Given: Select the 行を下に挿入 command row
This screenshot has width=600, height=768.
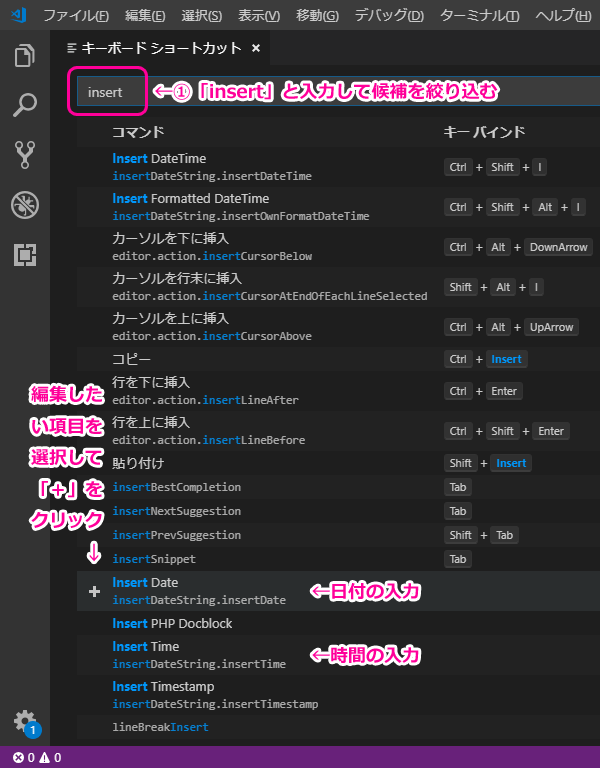Looking at the screenshot, I should pos(338,391).
